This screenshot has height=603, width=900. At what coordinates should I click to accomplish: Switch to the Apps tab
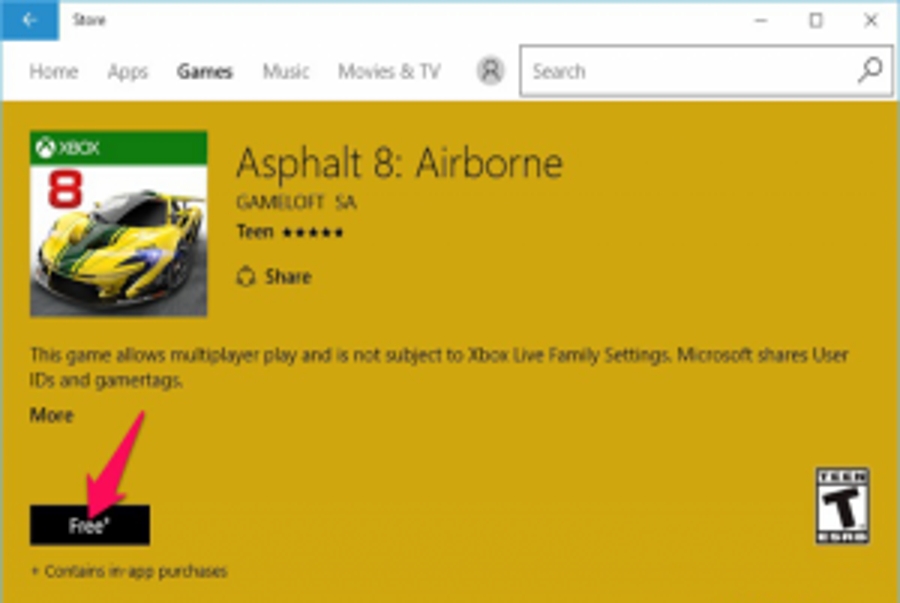point(128,72)
